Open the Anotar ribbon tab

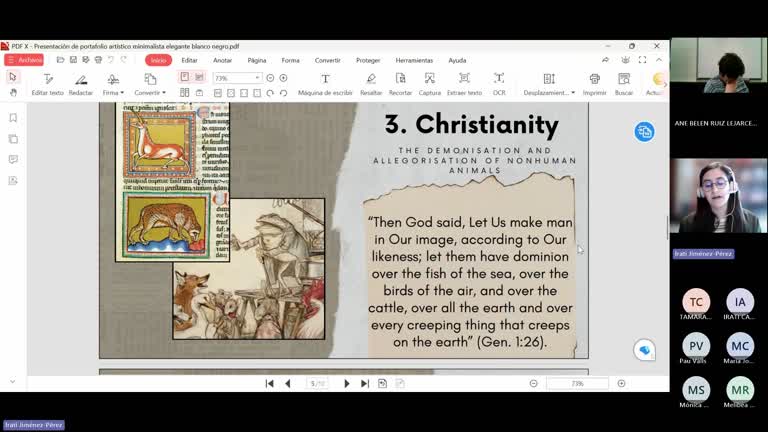click(222, 60)
